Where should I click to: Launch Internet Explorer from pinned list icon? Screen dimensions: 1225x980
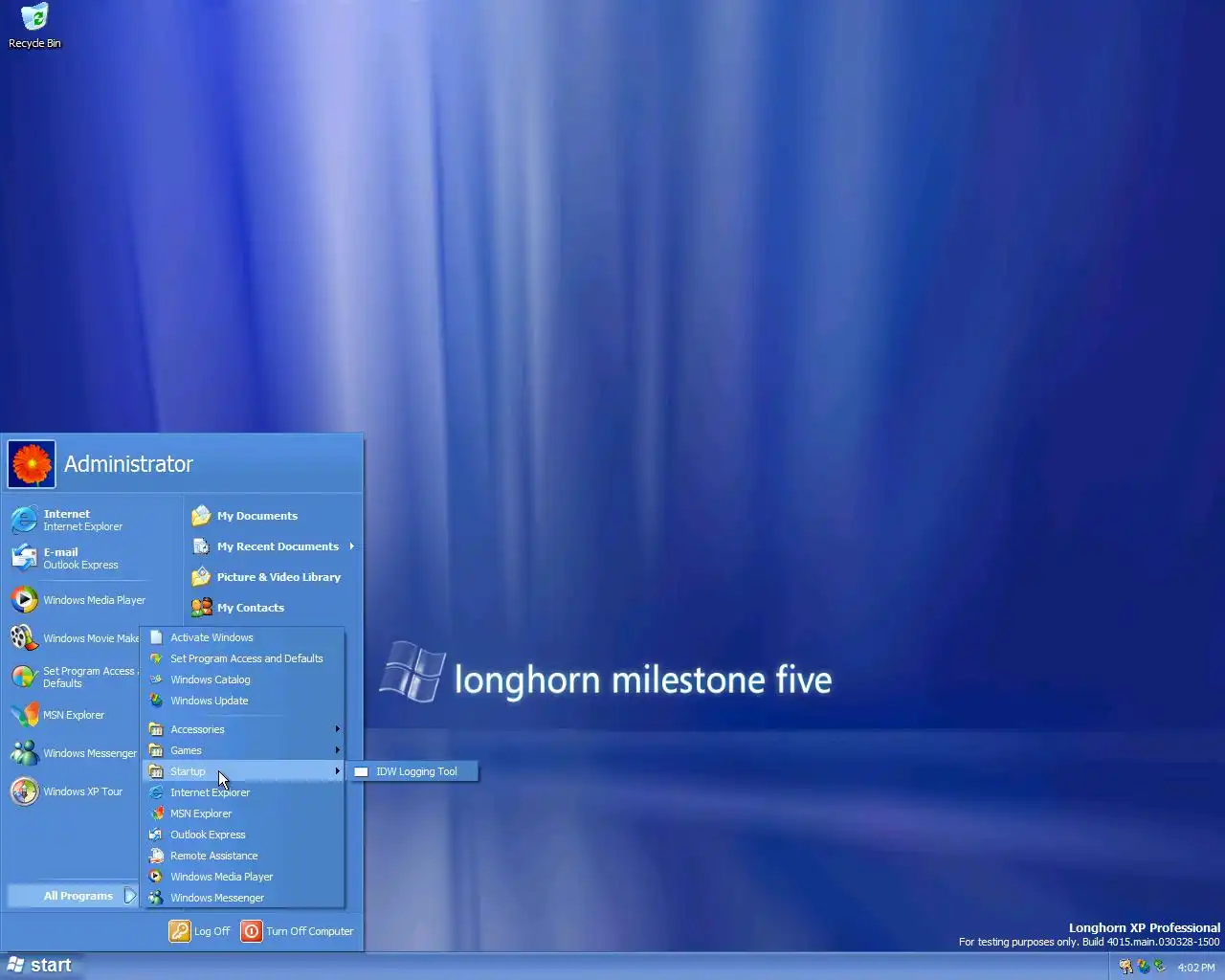click(x=24, y=520)
